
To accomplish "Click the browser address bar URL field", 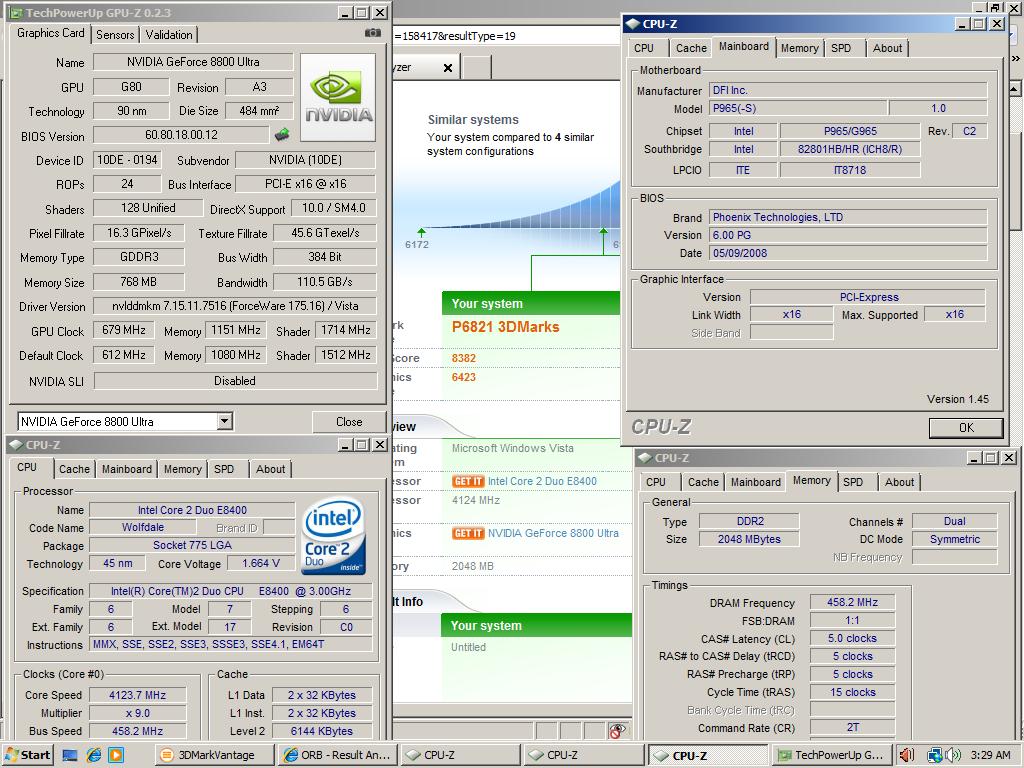I will [506, 36].
